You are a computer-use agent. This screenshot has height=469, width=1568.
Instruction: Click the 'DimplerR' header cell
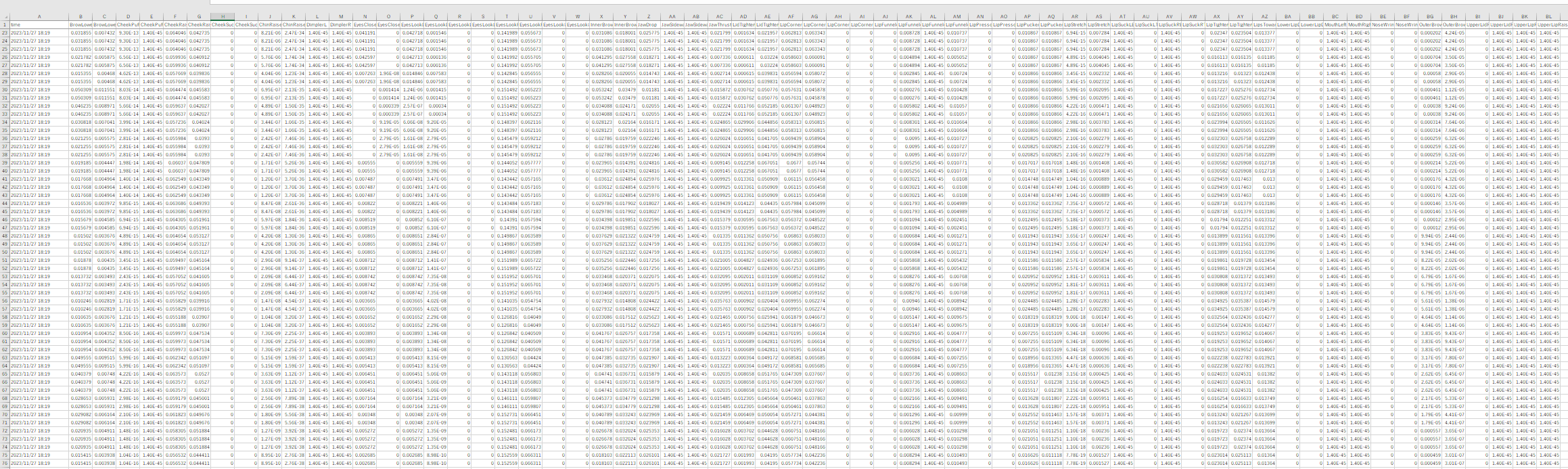tap(341, 24)
